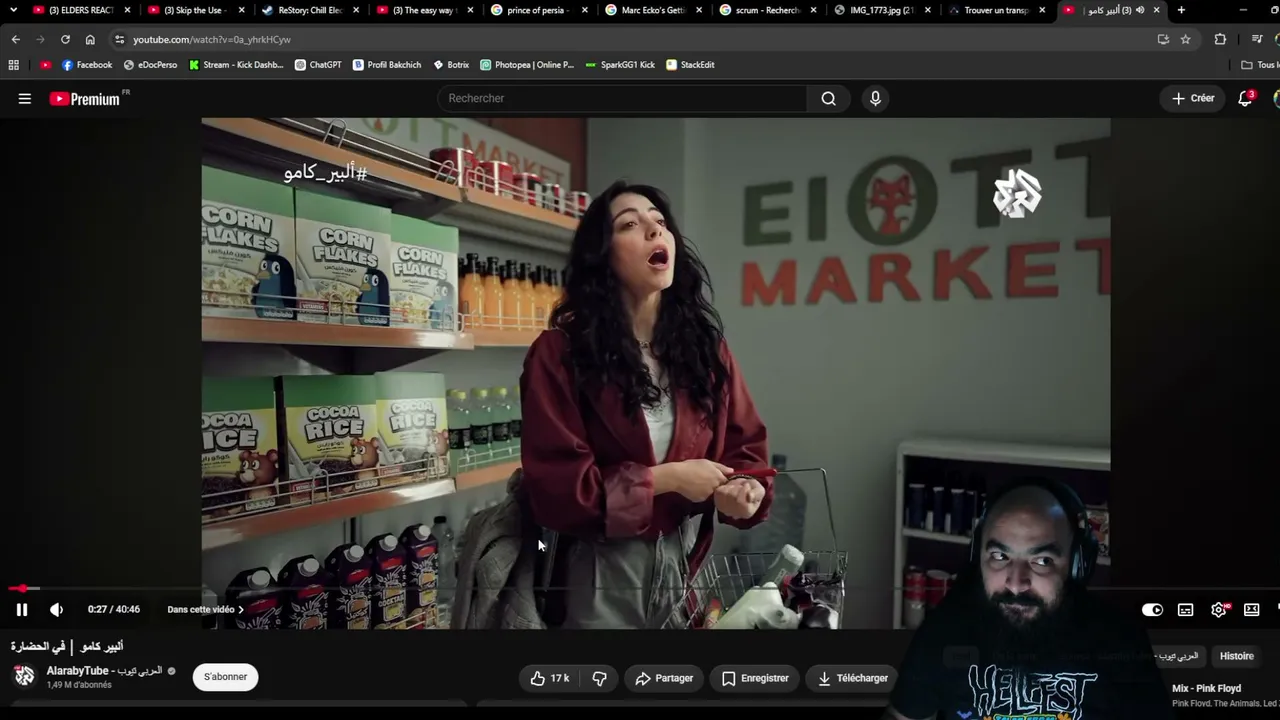Open the SparkGG1 Kick bookmark
This screenshot has height=720, width=1280.
point(620,65)
